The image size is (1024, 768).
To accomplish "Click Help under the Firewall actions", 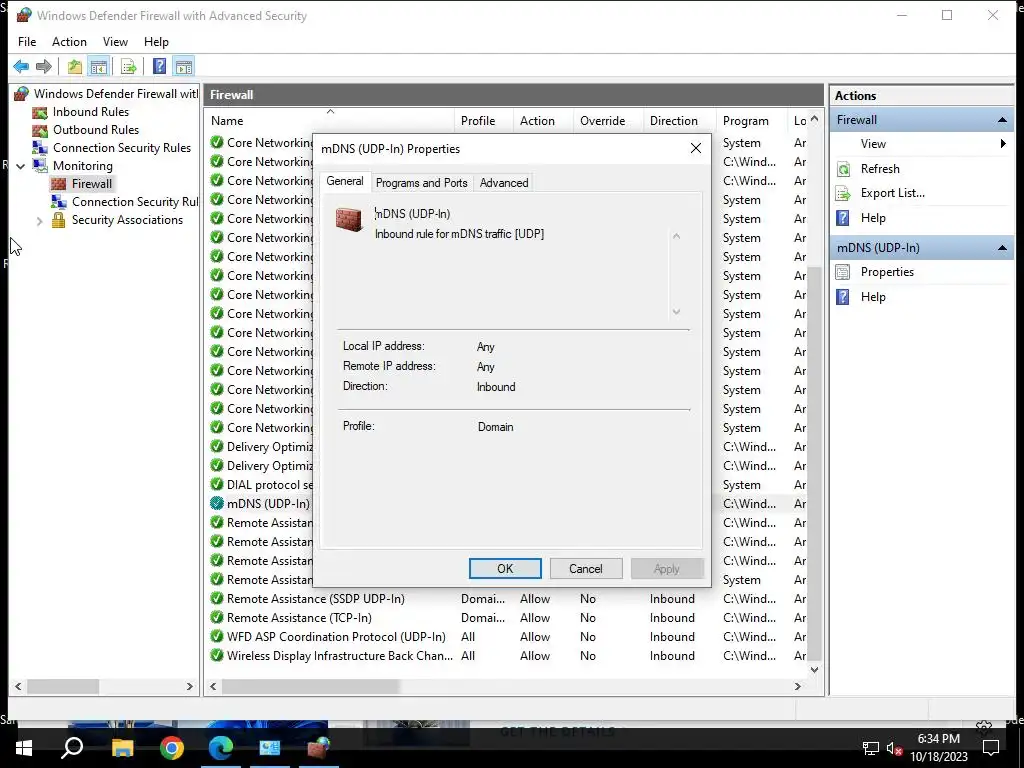I will click(872, 218).
